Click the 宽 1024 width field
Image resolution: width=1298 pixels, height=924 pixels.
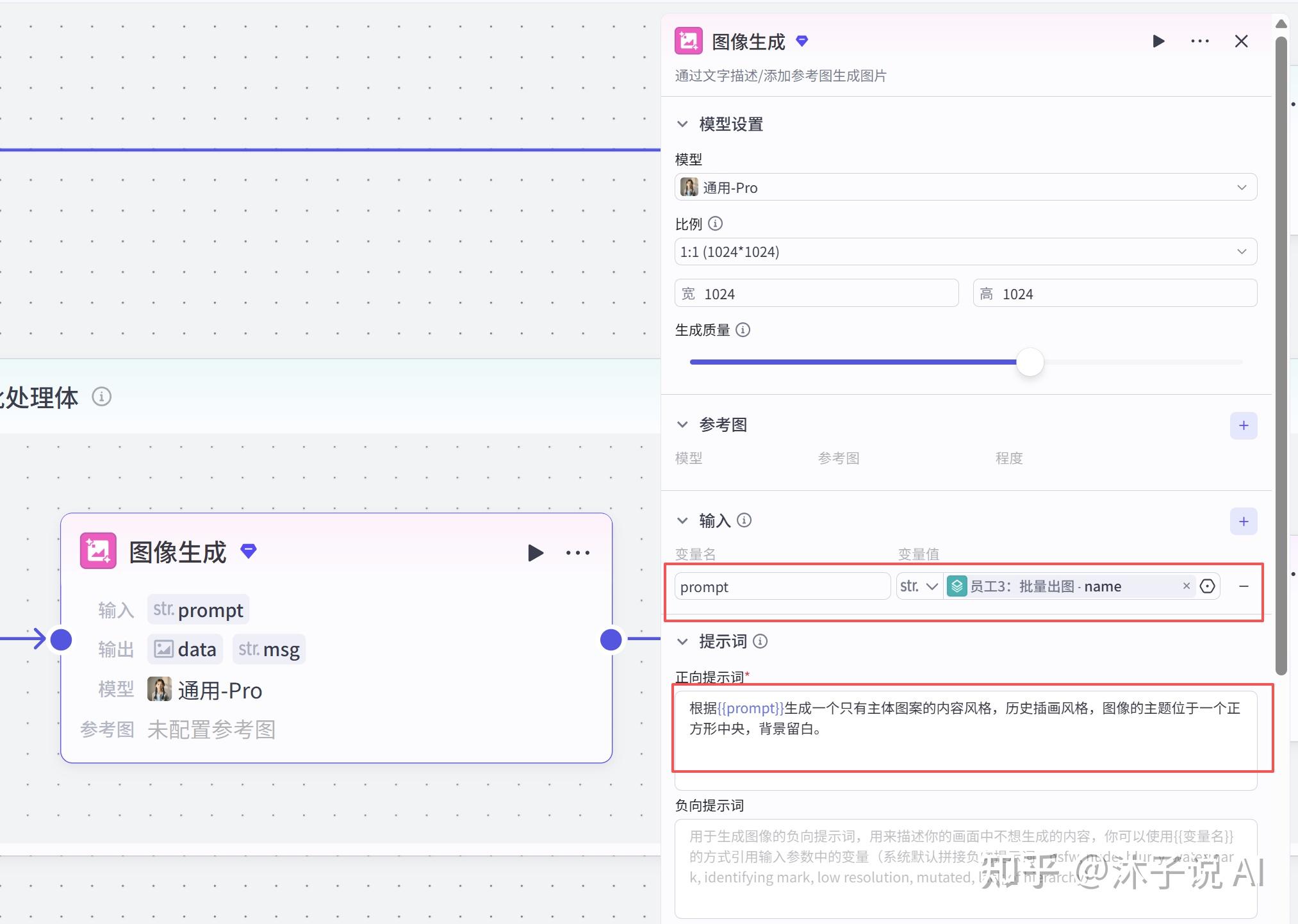point(816,294)
